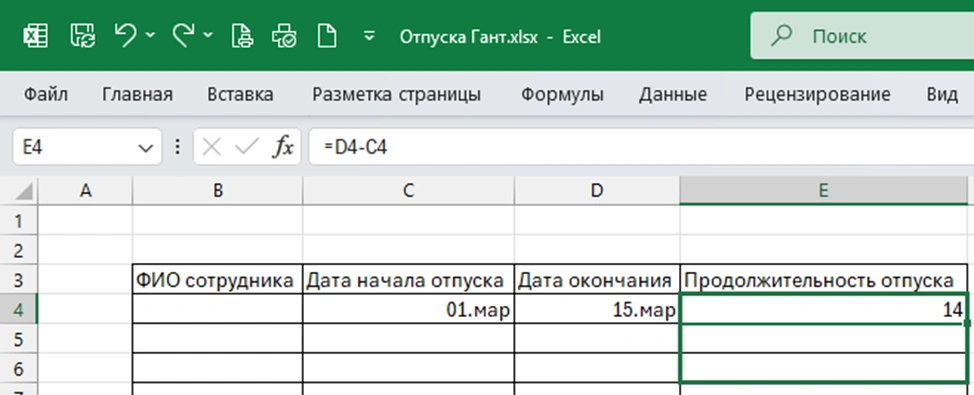This screenshot has width=974, height=395.
Task: Select row 6 header
Action: [19, 369]
